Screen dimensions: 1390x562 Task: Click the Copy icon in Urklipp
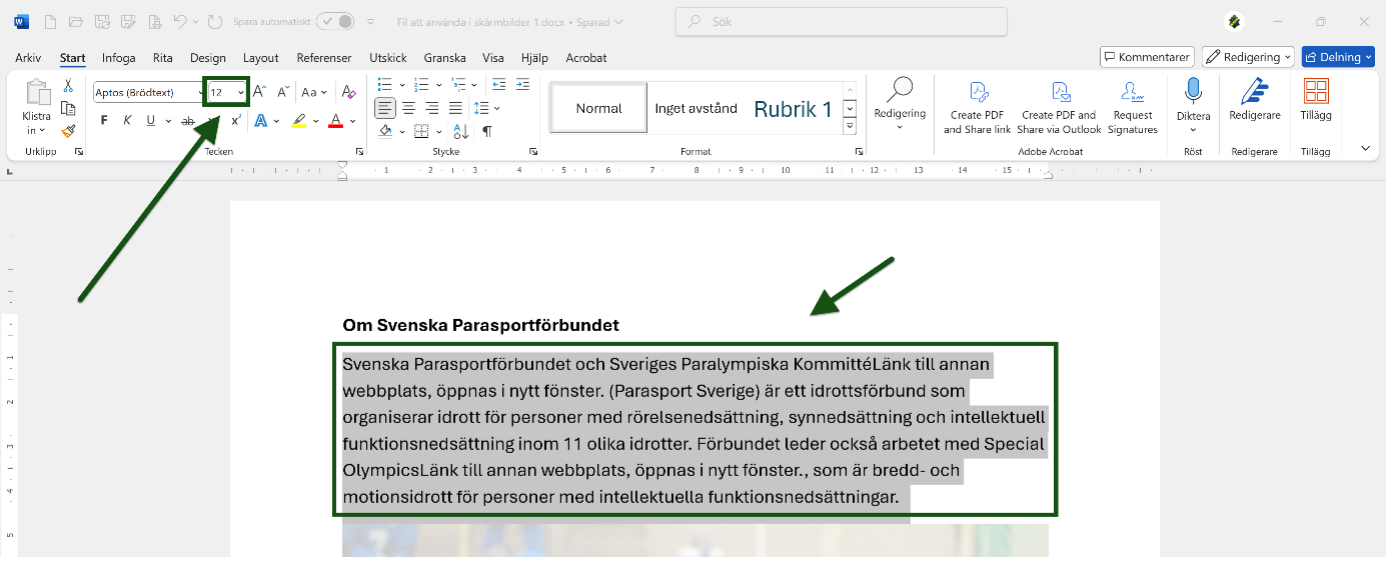click(x=68, y=108)
